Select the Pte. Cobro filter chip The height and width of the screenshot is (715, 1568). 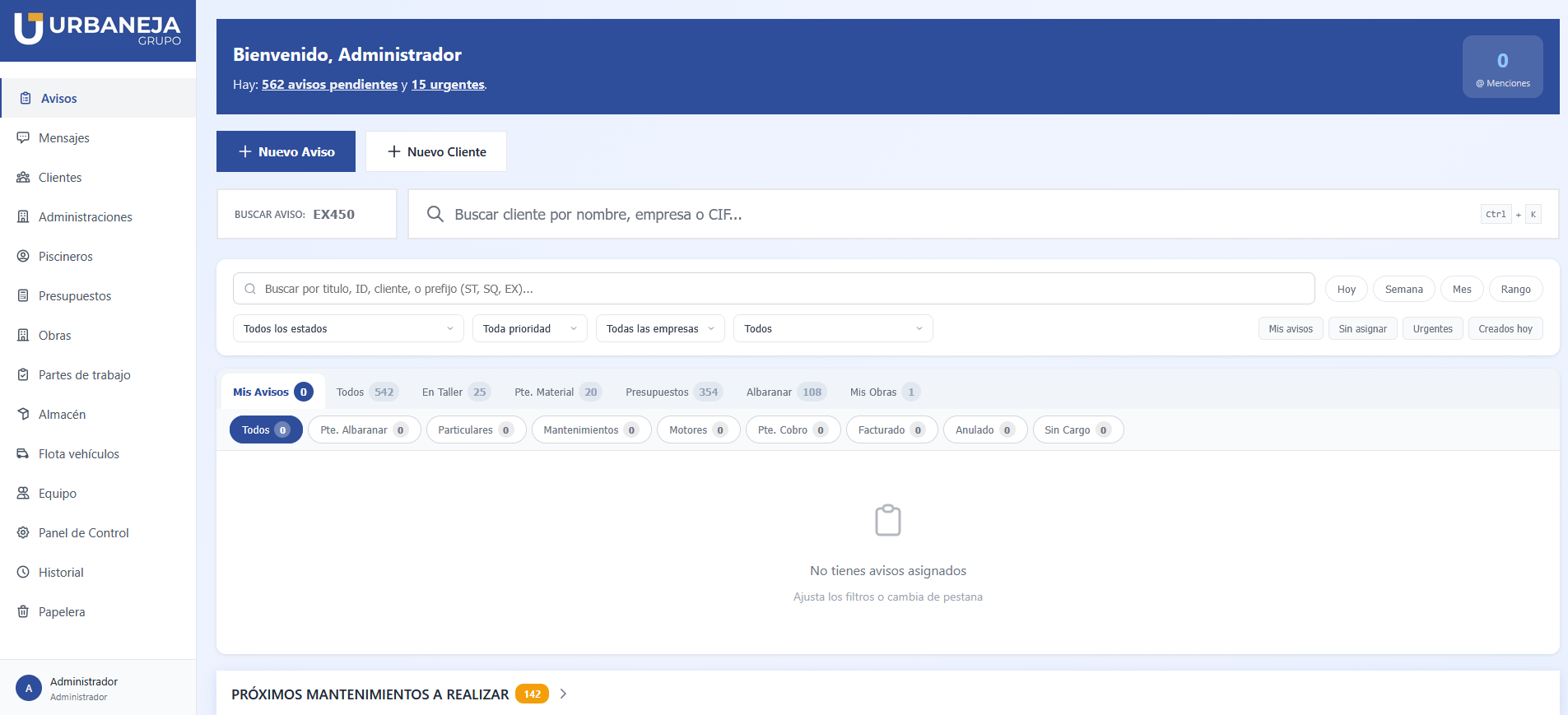coord(793,429)
